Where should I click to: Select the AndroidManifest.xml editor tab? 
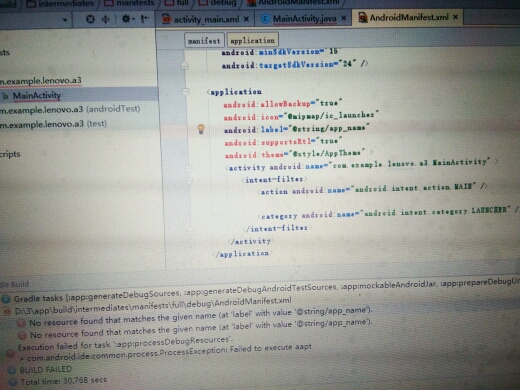coord(408,17)
